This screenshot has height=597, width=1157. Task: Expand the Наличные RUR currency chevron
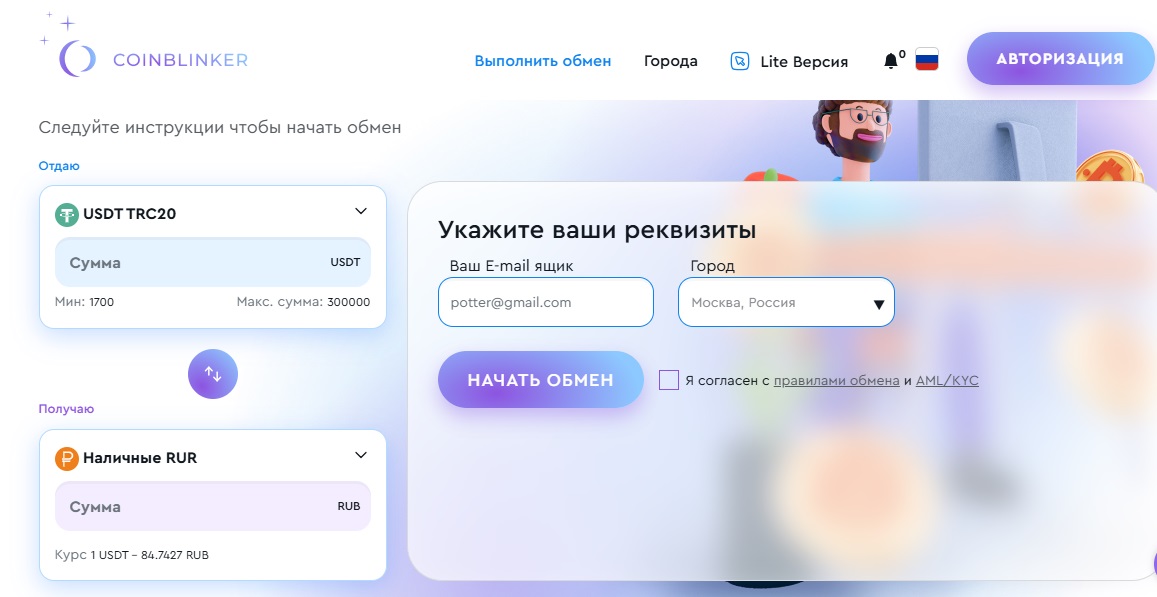coord(361,455)
